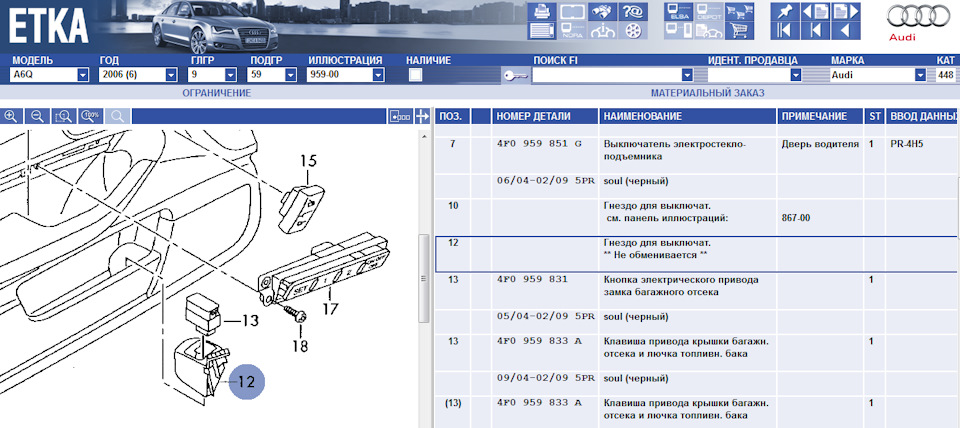
Task: Click the ETKA logo
Action: (x=48, y=27)
